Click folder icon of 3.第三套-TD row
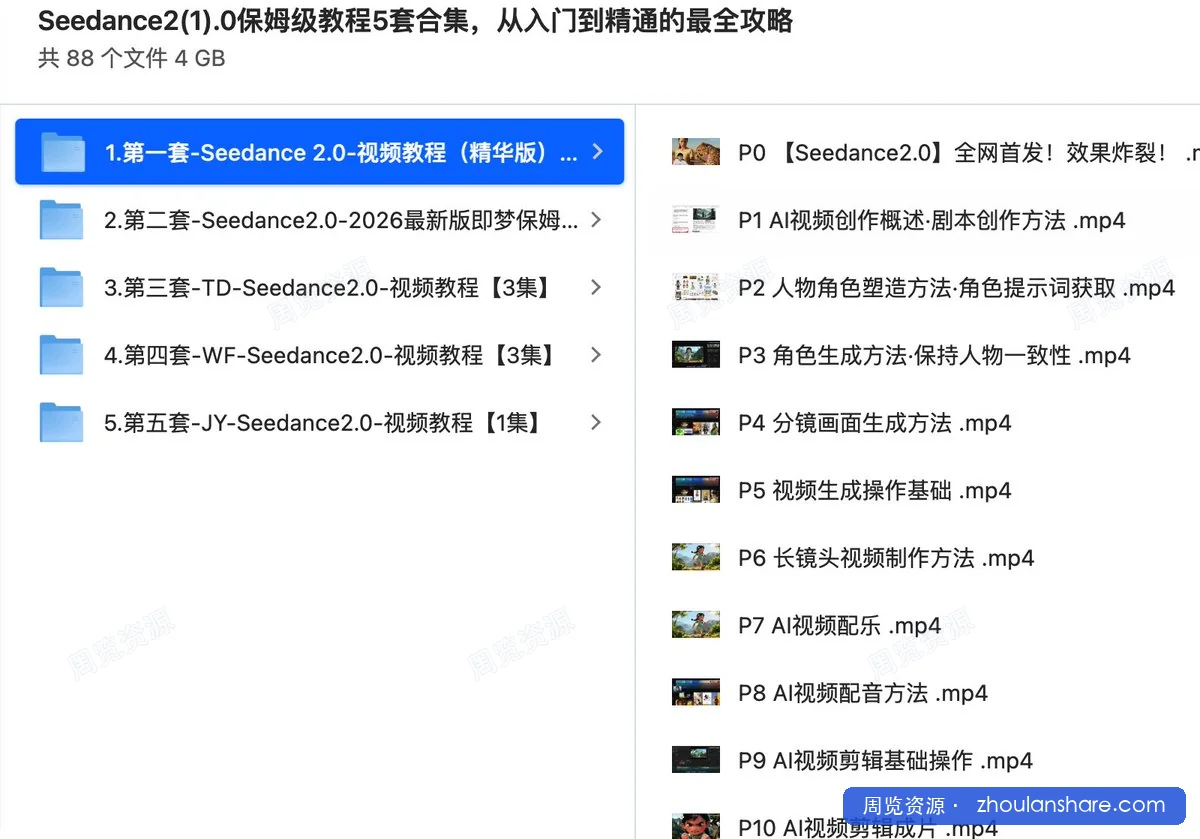This screenshot has width=1200, height=839. point(62,287)
